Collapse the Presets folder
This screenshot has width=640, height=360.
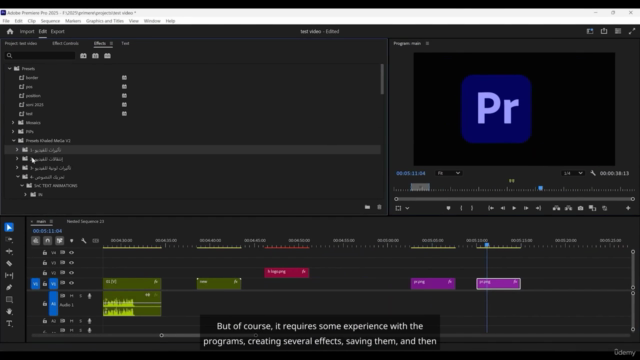(x=9, y=69)
